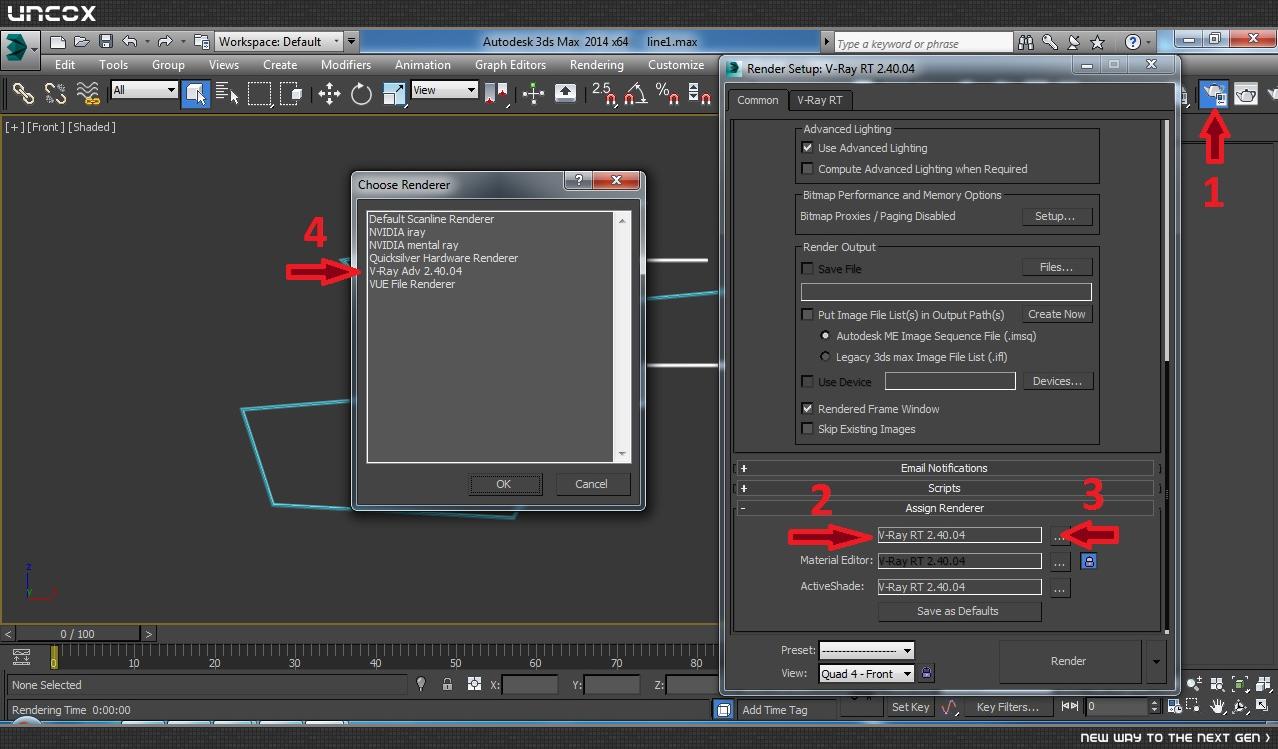This screenshot has width=1278, height=749.
Task: Click Save as Defaults button
Action: pyautogui.click(x=958, y=611)
